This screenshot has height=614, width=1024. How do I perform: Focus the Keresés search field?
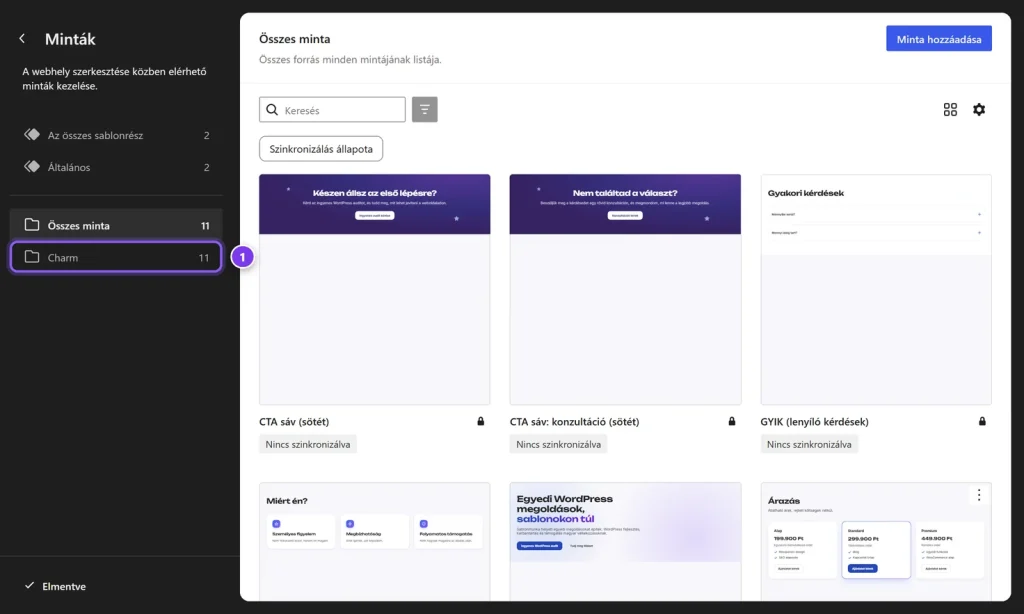[x=332, y=110]
